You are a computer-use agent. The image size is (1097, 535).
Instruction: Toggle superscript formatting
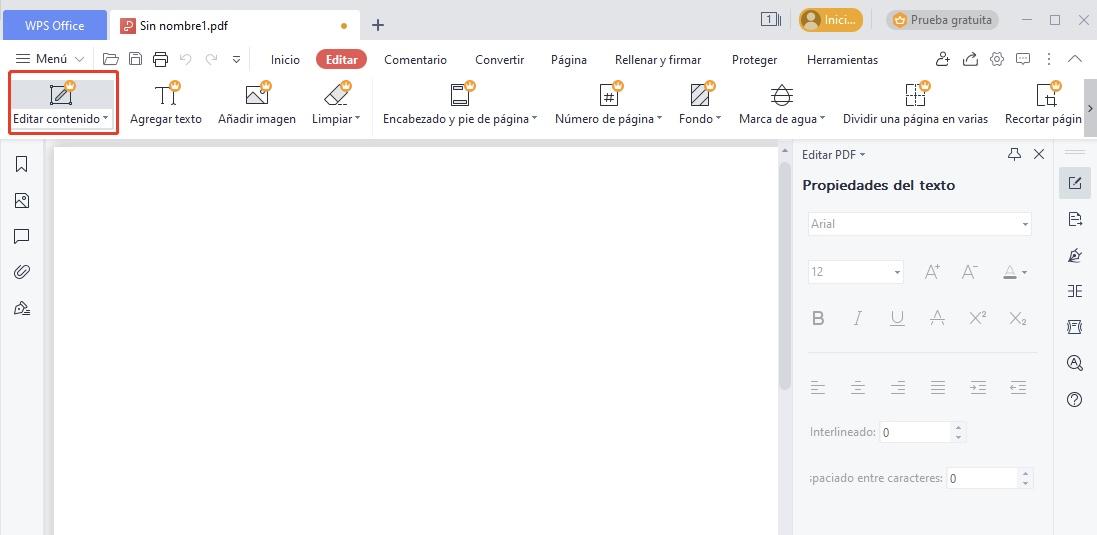977,318
